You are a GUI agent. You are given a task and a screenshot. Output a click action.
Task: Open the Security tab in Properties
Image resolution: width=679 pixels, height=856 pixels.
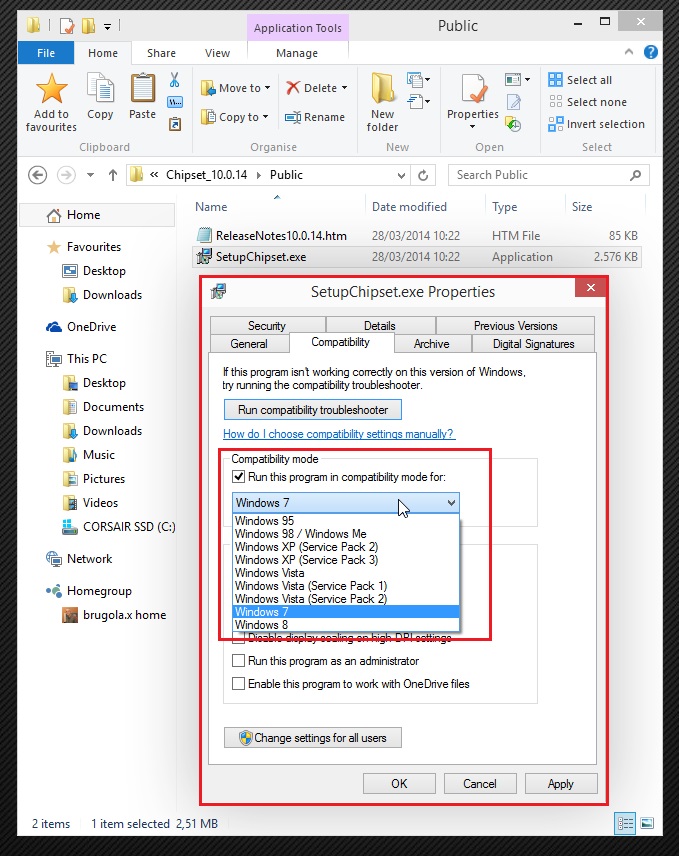[x=267, y=325]
